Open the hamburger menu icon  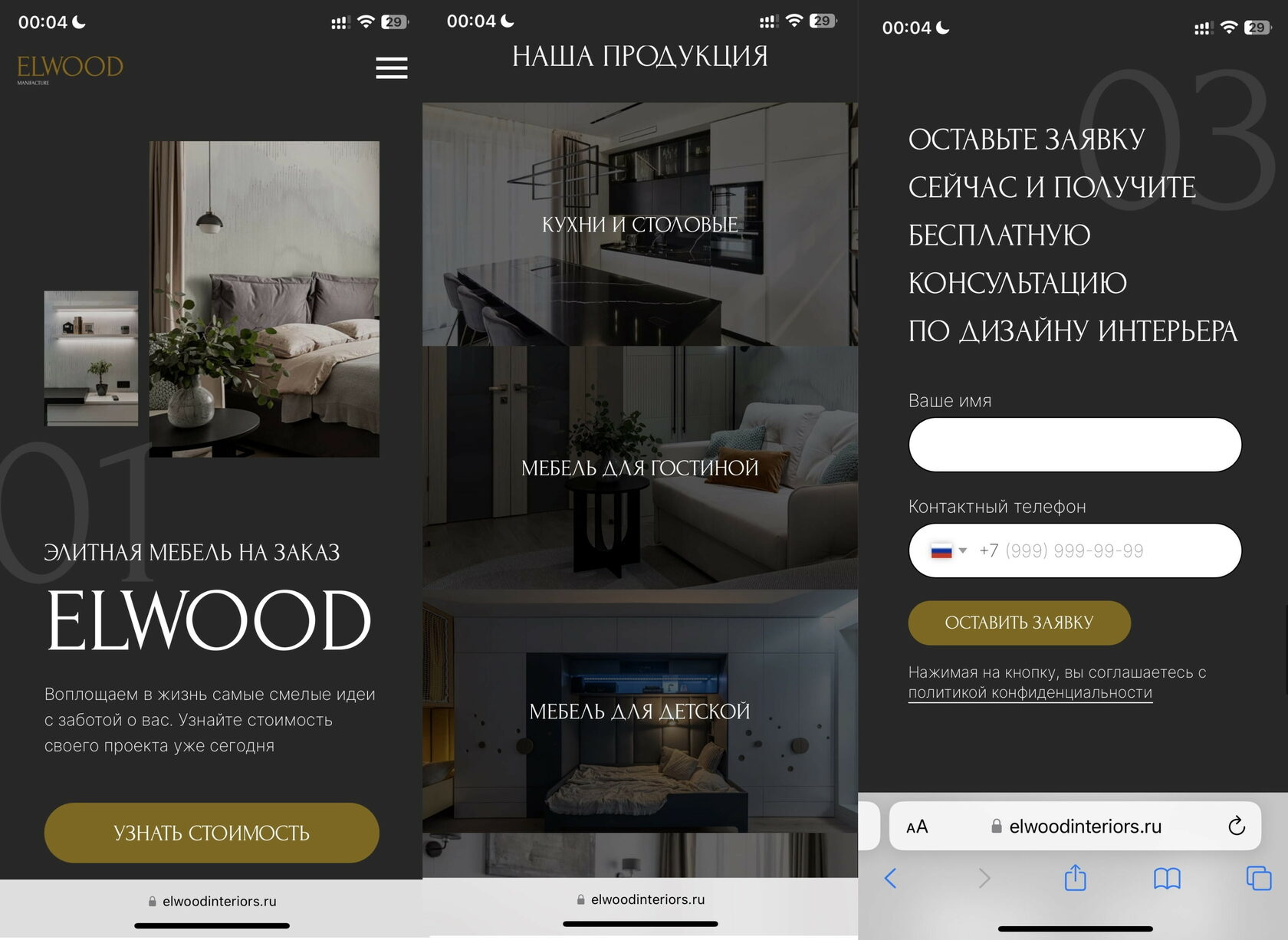coord(391,67)
